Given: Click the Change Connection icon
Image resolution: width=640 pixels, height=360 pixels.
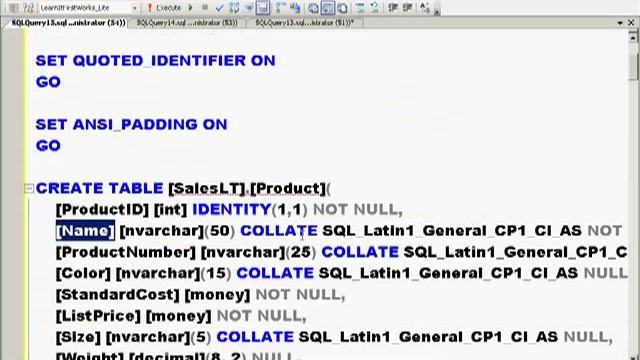Looking at the screenshot, I should coord(28,7).
